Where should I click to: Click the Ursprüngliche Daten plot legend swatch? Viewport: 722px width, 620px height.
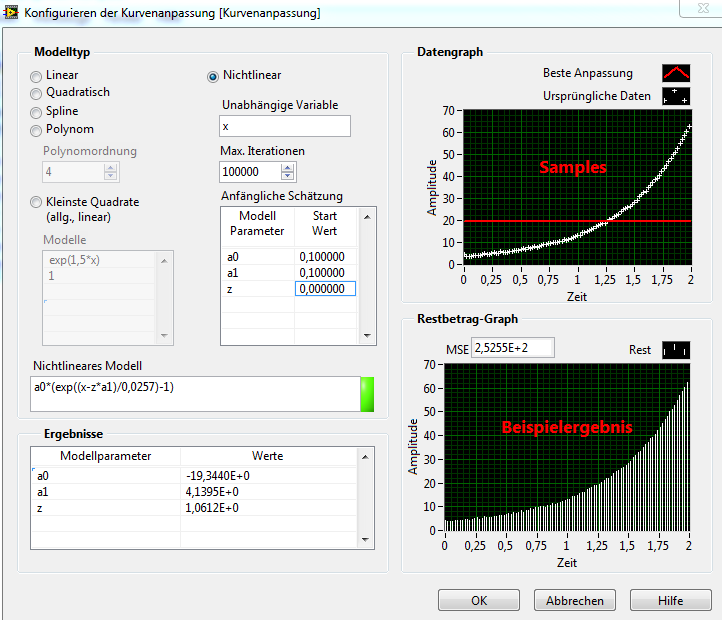click(676, 96)
